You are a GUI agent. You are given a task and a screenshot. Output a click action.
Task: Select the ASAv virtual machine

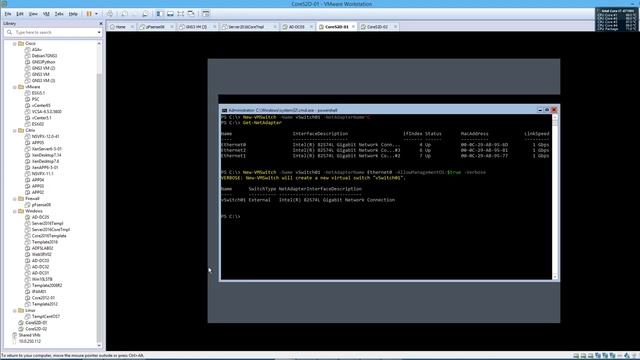point(37,49)
